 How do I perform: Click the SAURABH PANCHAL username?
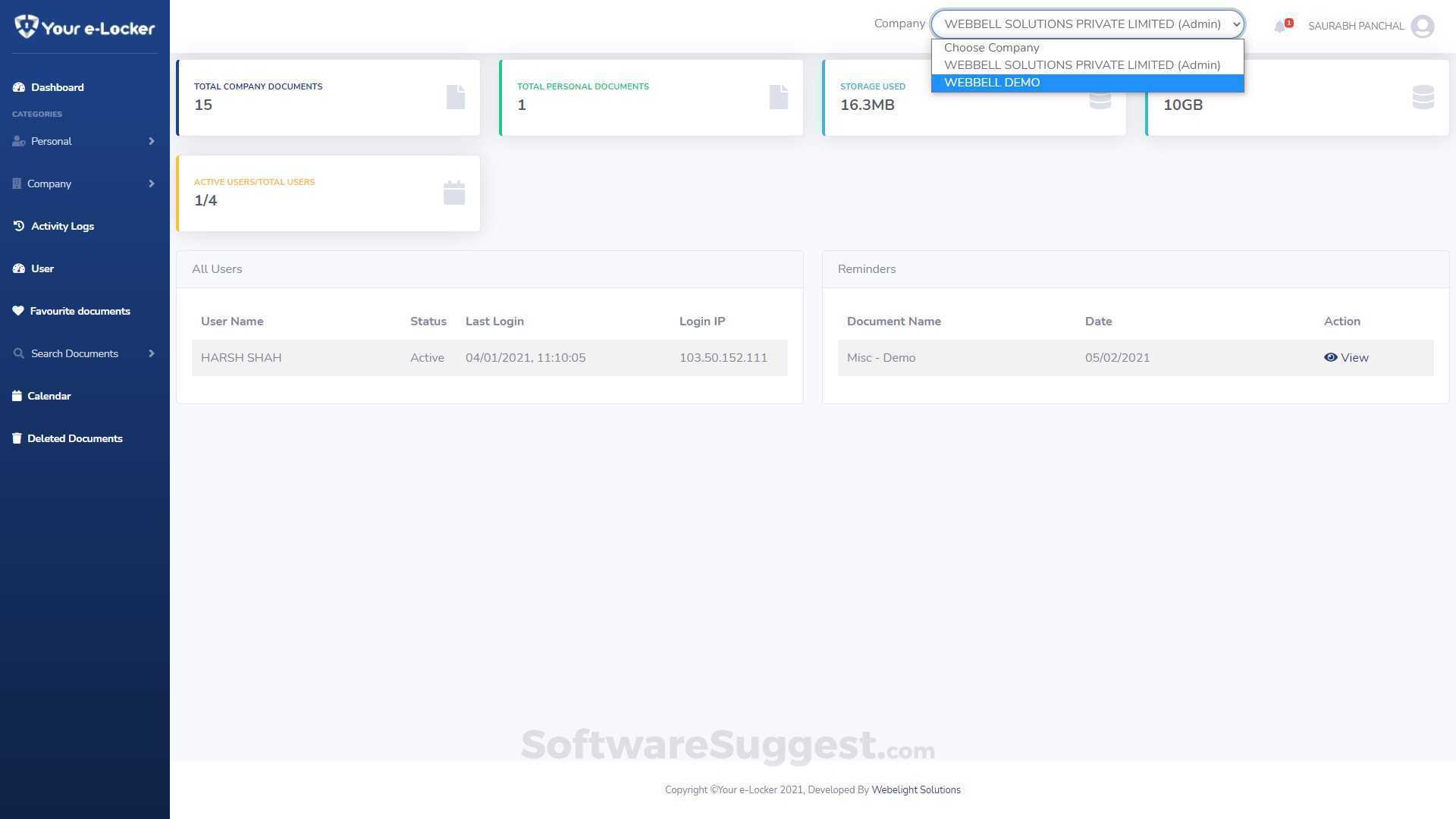pyautogui.click(x=1355, y=27)
